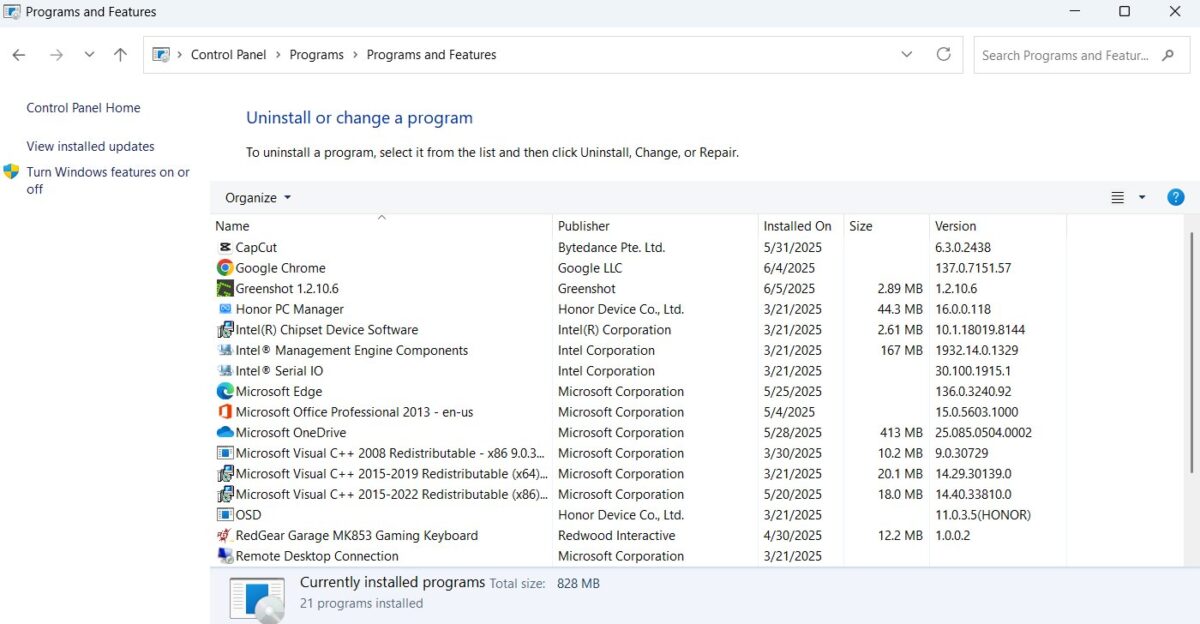Sort list by Installed On column
Image resolution: width=1200 pixels, height=624 pixels.
797,226
